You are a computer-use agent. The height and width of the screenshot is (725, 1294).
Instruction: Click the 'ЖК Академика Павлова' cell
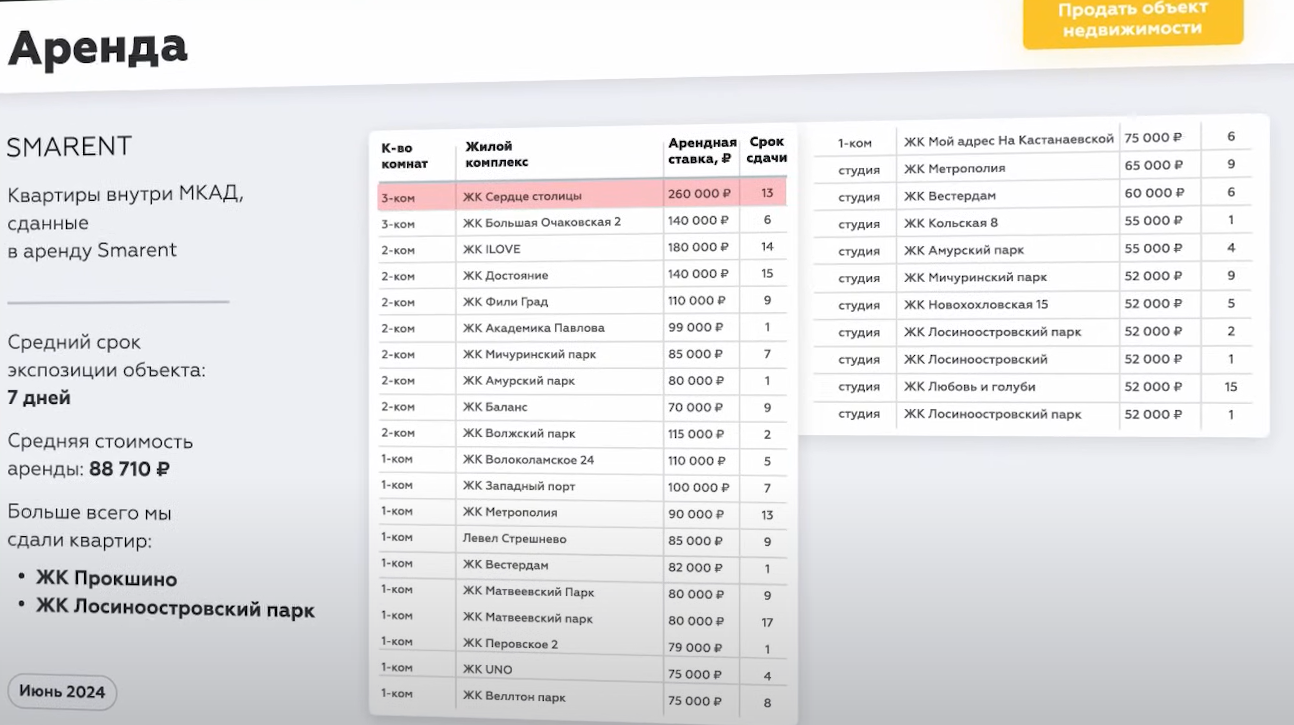point(534,328)
